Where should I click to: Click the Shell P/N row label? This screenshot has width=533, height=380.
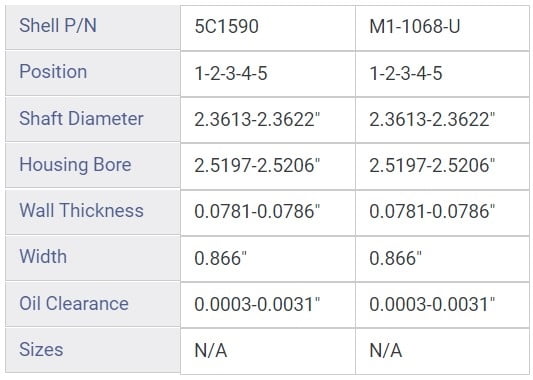(58, 26)
